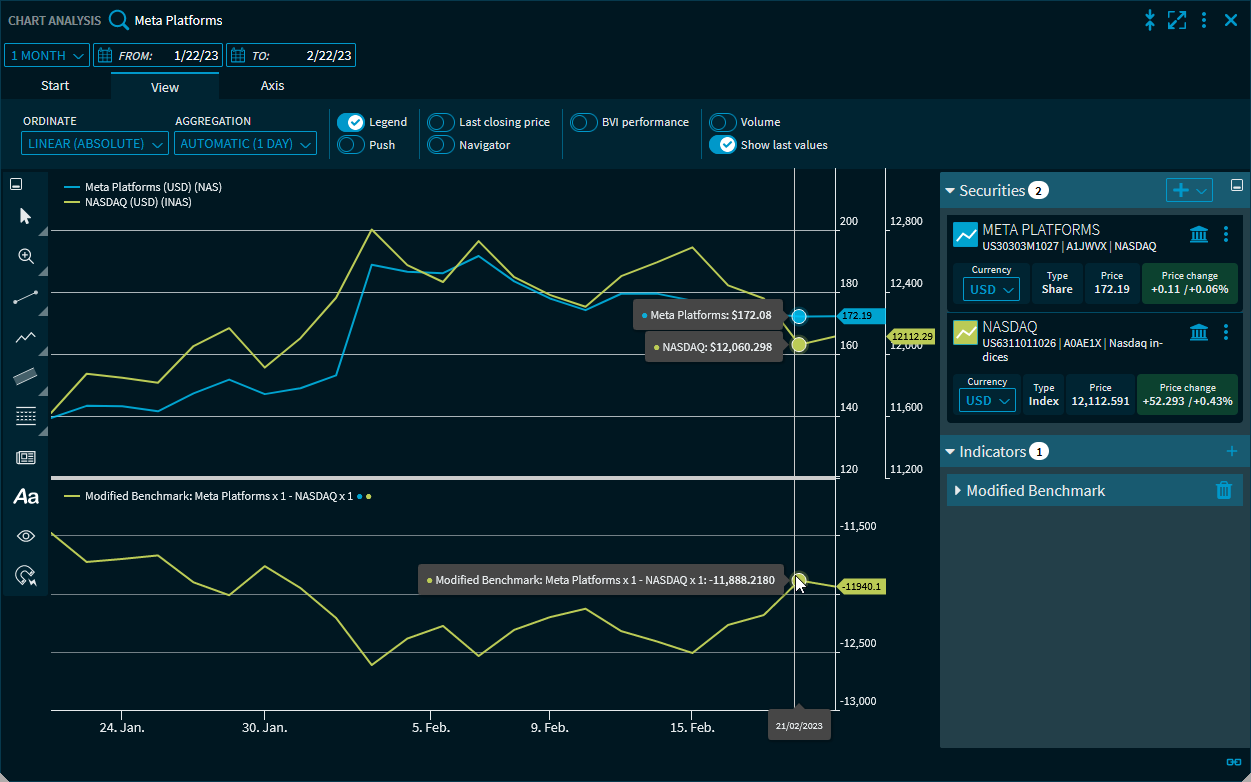This screenshot has height=782, width=1251.
Task: Add a new indicator with plus button
Action: pos(1231,452)
